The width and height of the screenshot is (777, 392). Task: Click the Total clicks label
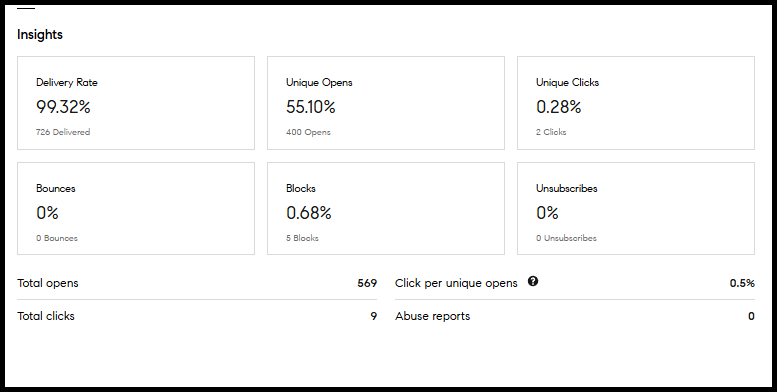pyautogui.click(x=46, y=316)
